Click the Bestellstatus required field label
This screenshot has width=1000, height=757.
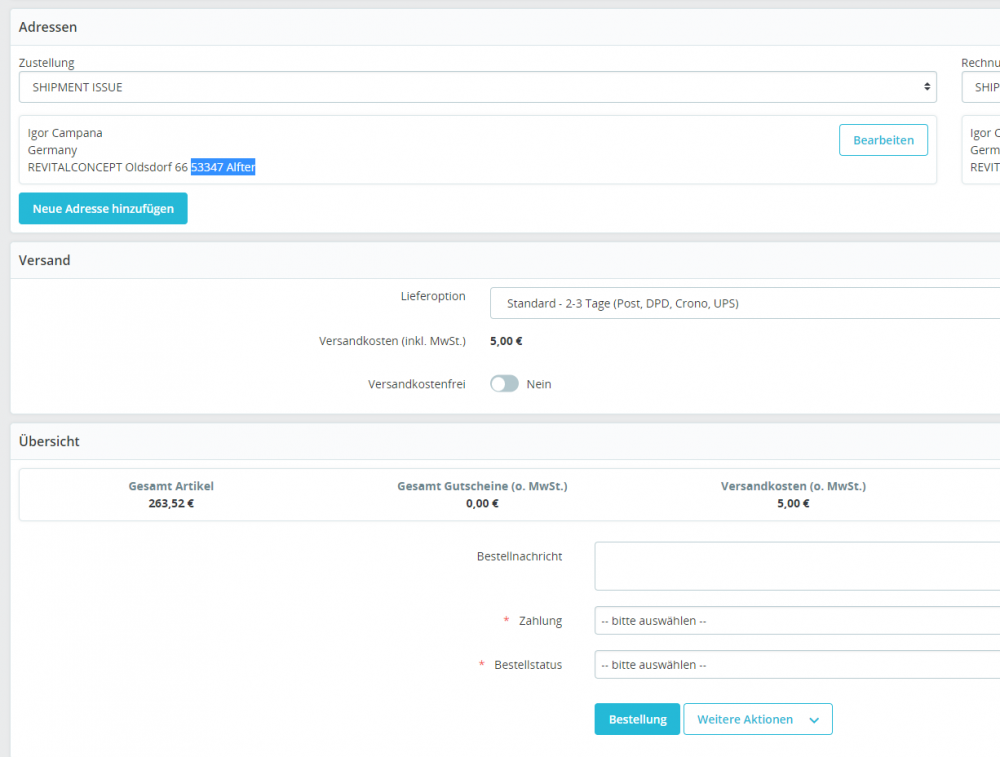click(528, 665)
